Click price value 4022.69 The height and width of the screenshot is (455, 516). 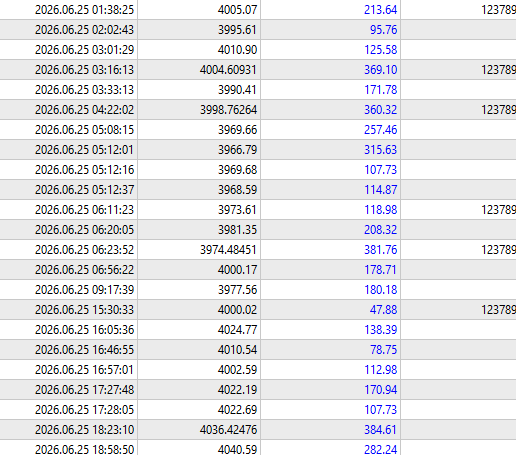tap(237, 410)
